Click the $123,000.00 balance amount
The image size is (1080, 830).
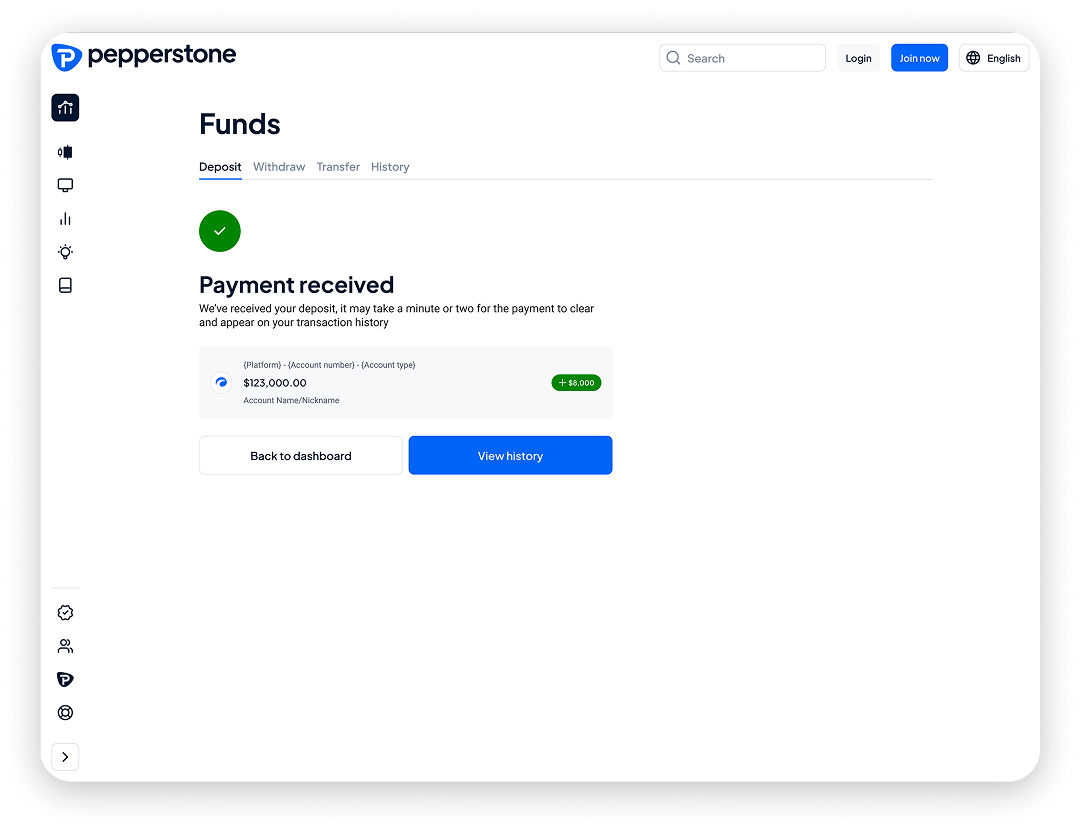click(275, 383)
